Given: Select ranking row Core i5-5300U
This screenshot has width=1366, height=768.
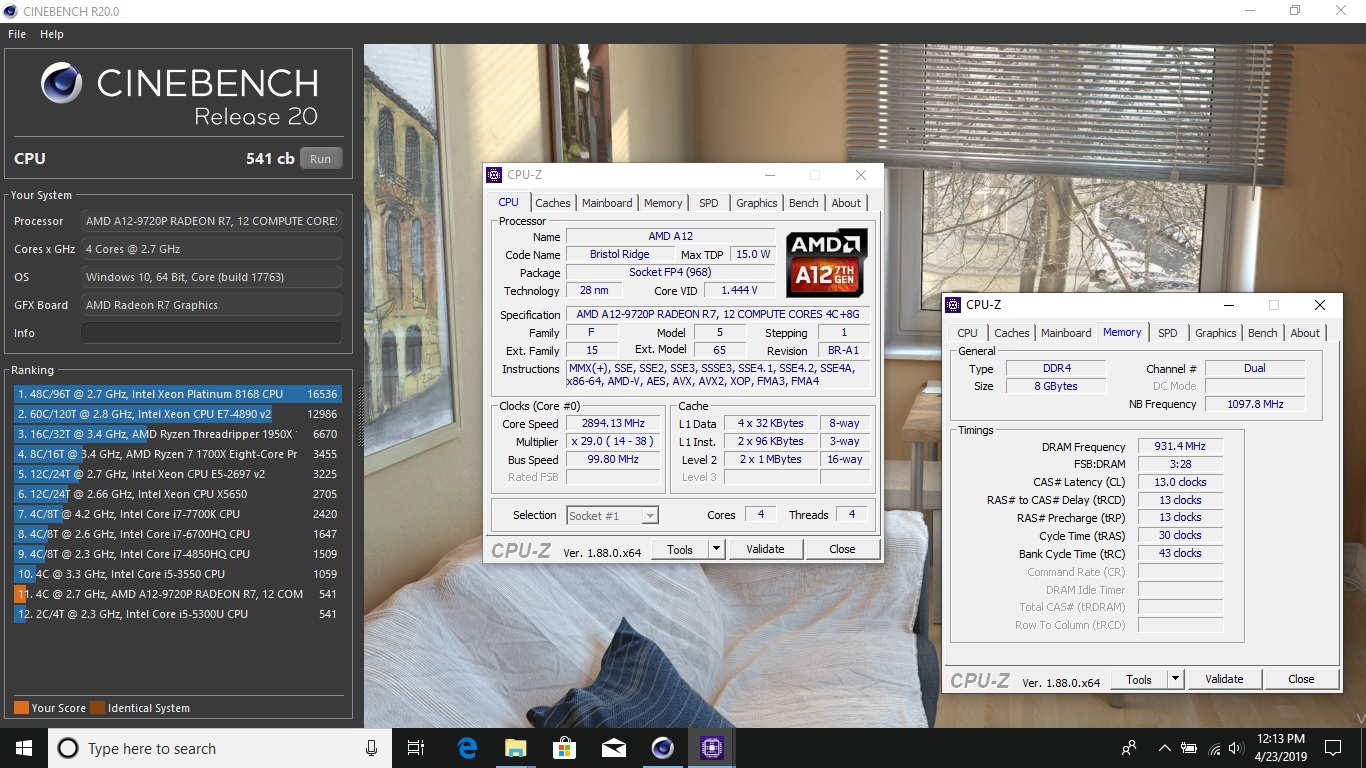Looking at the screenshot, I should click(x=178, y=614).
